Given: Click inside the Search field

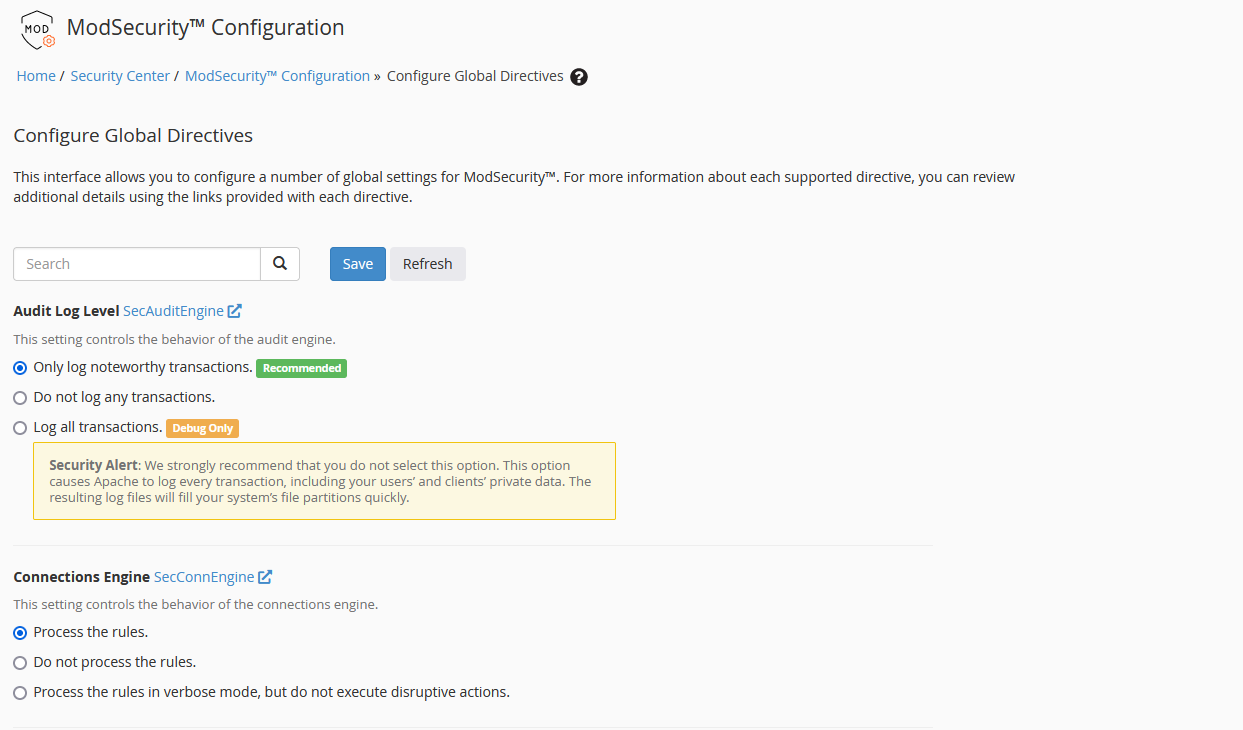Looking at the screenshot, I should click(x=136, y=263).
